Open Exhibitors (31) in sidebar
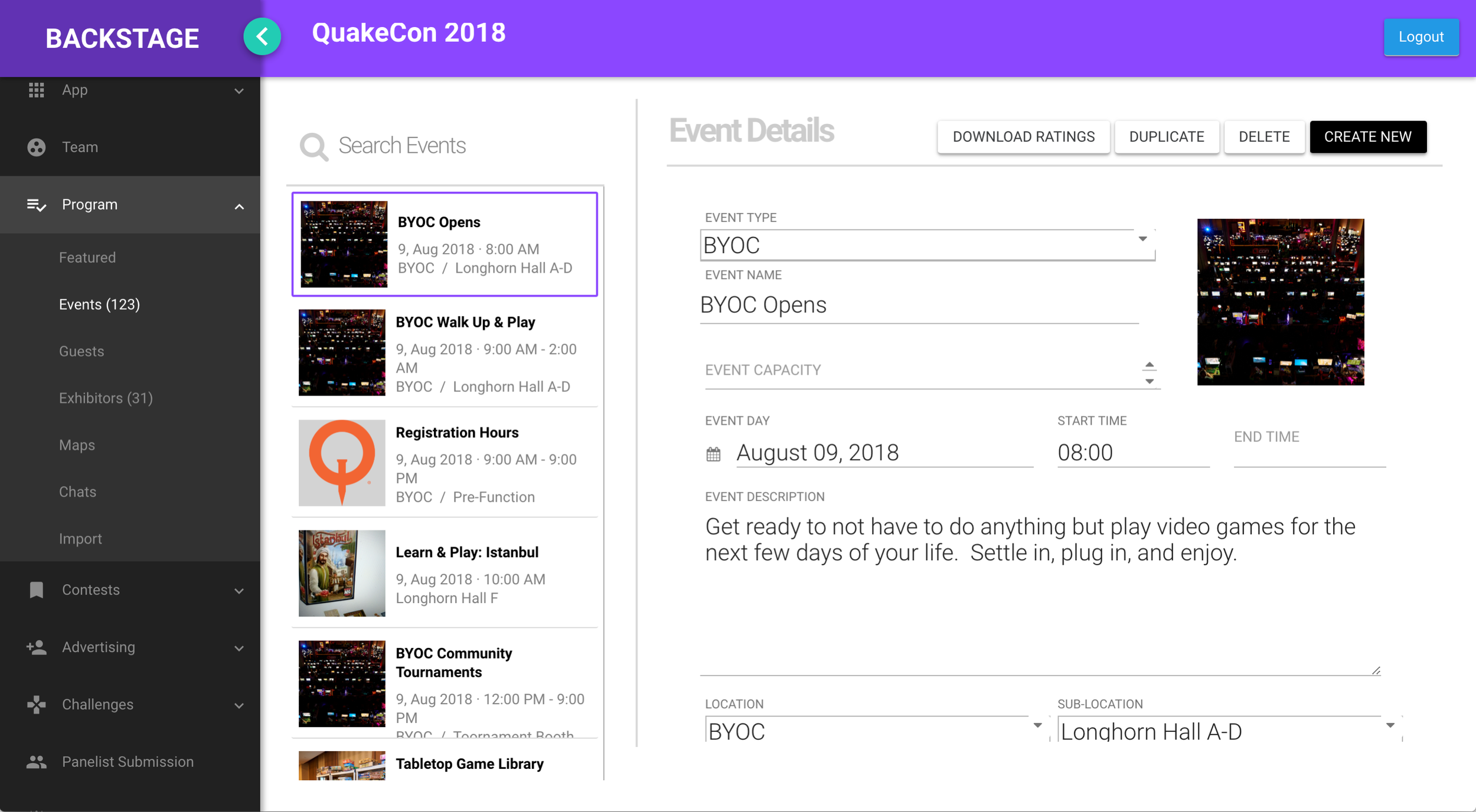 pos(106,398)
